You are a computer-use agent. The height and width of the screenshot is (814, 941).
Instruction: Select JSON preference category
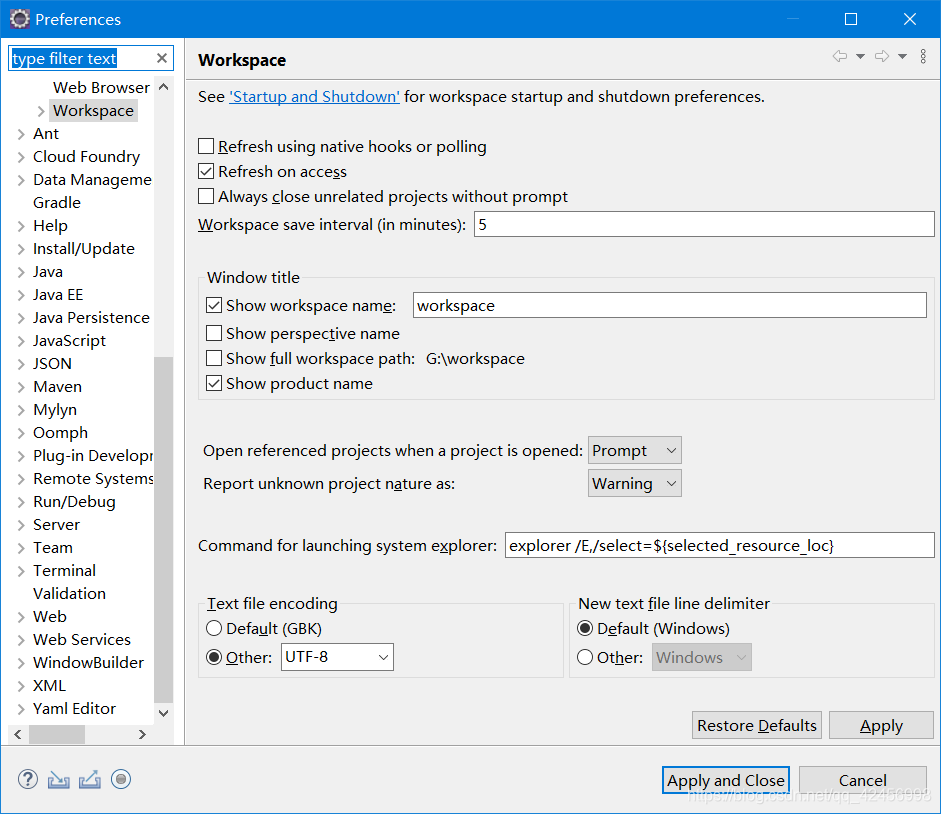[x=52, y=364]
